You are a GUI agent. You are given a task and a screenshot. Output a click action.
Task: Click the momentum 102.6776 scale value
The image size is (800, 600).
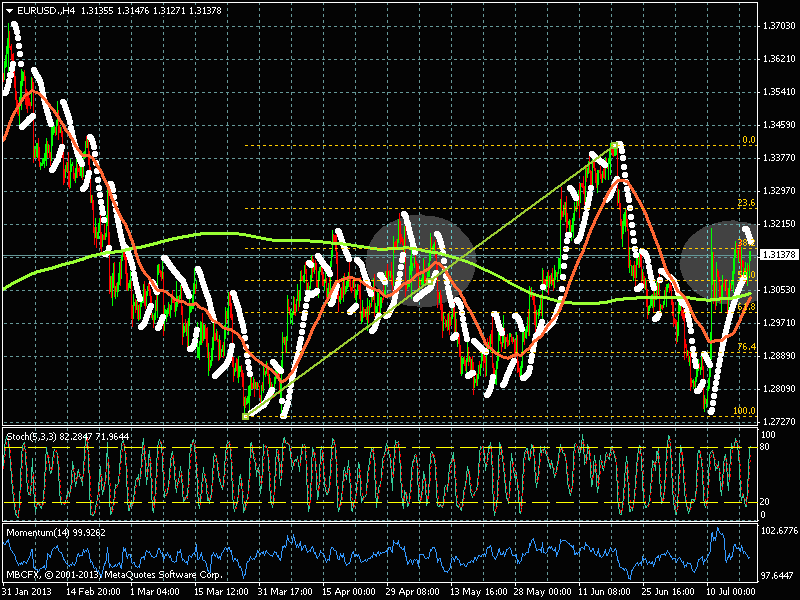(x=778, y=530)
